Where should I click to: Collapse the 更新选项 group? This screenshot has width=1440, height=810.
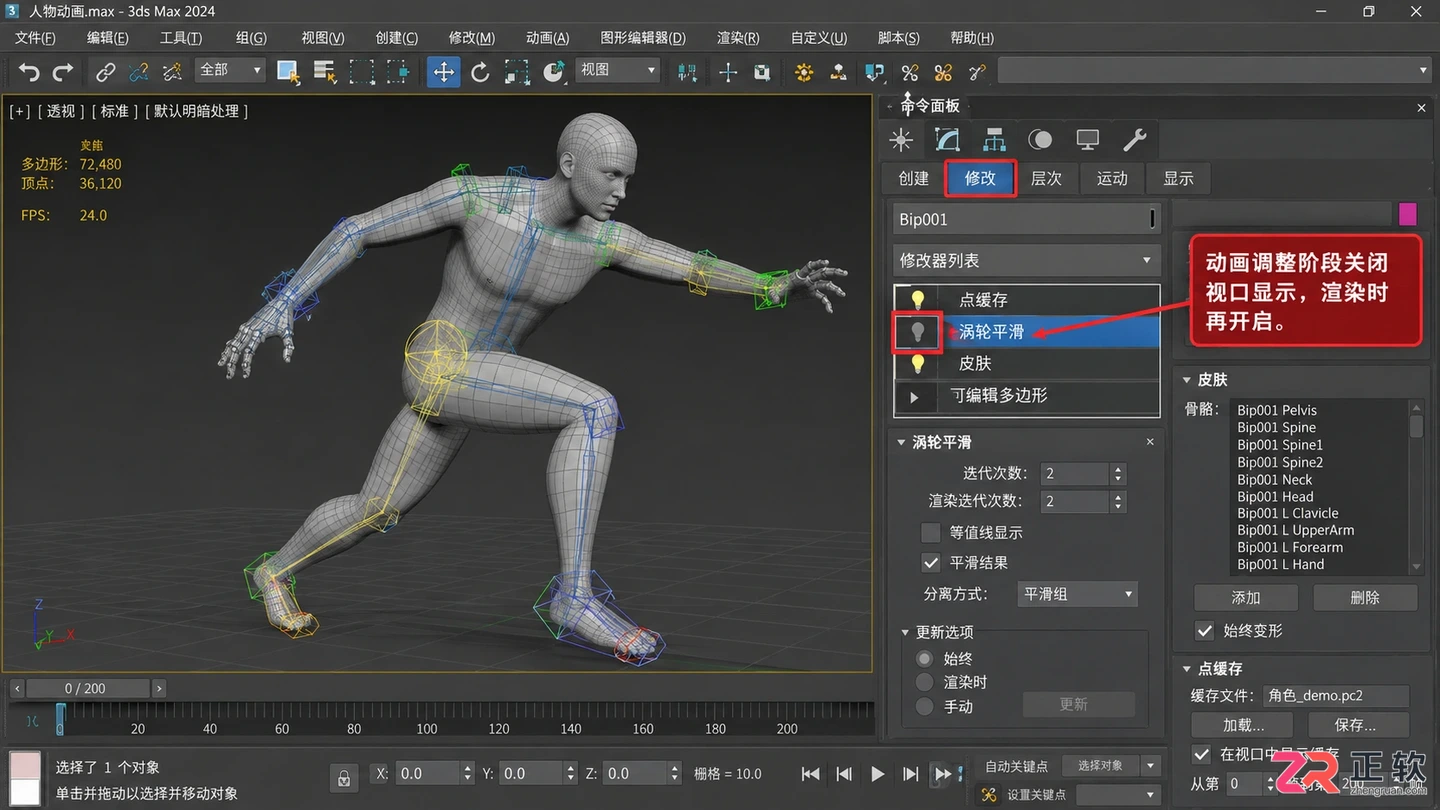[x=906, y=632]
